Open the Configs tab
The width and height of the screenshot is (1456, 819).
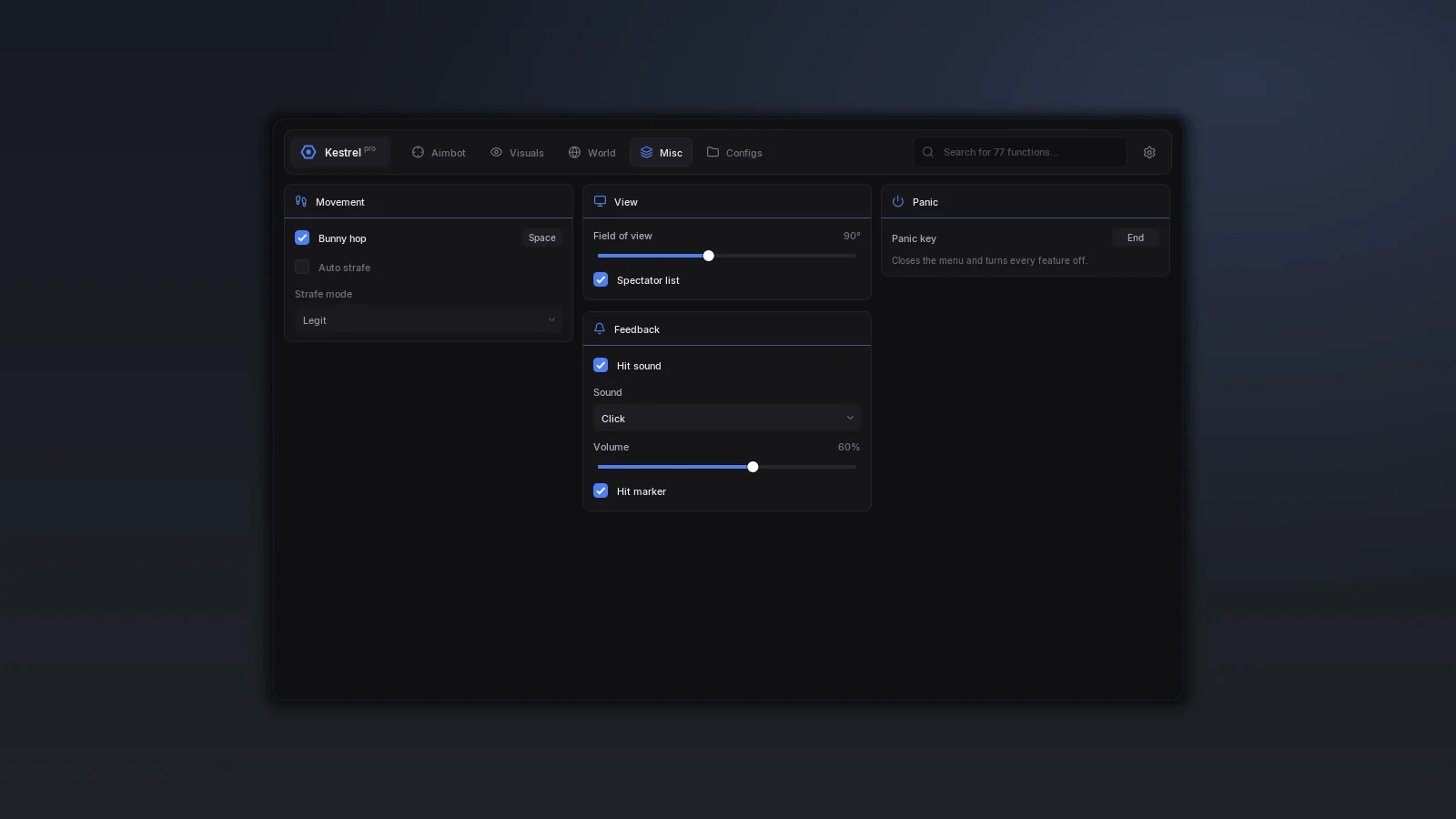click(x=734, y=152)
